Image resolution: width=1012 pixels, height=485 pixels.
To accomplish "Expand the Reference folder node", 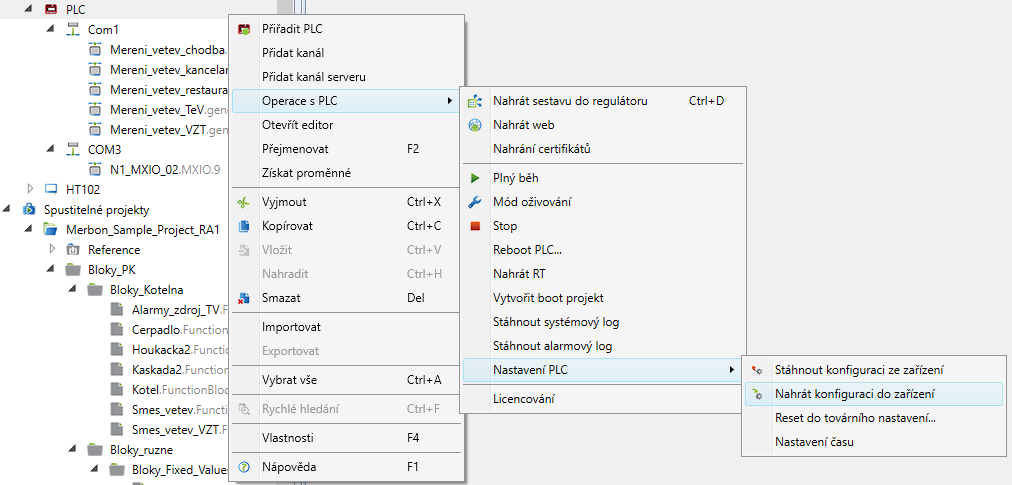I will (x=52, y=249).
